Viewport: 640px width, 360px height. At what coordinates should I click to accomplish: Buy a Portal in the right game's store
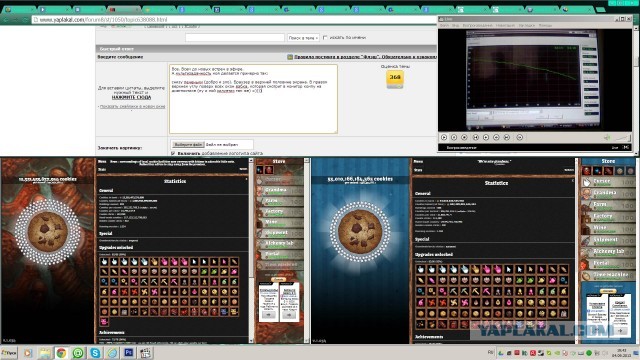(608, 264)
